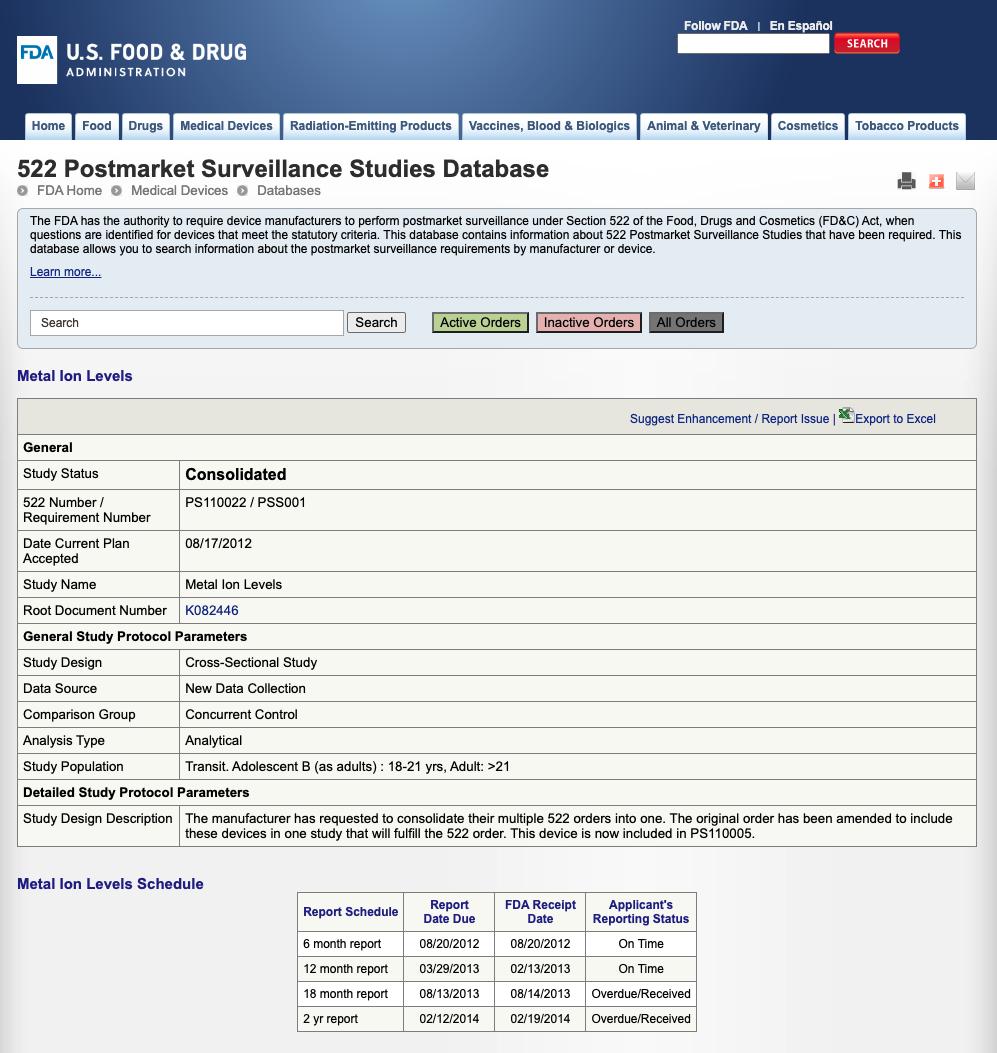Screen dimensions: 997x1053
Task: Click the 12 month report row label
Action: 345,969
